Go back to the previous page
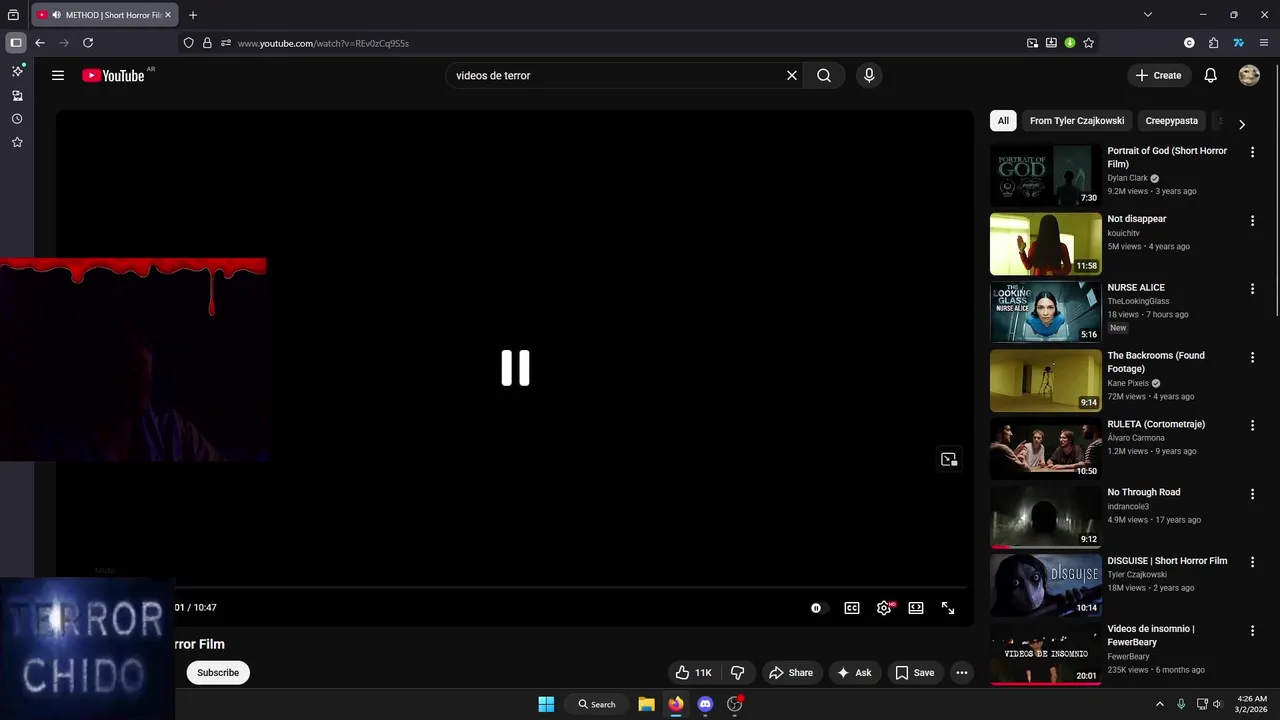Screen dimensions: 1280x720 pos(40,43)
